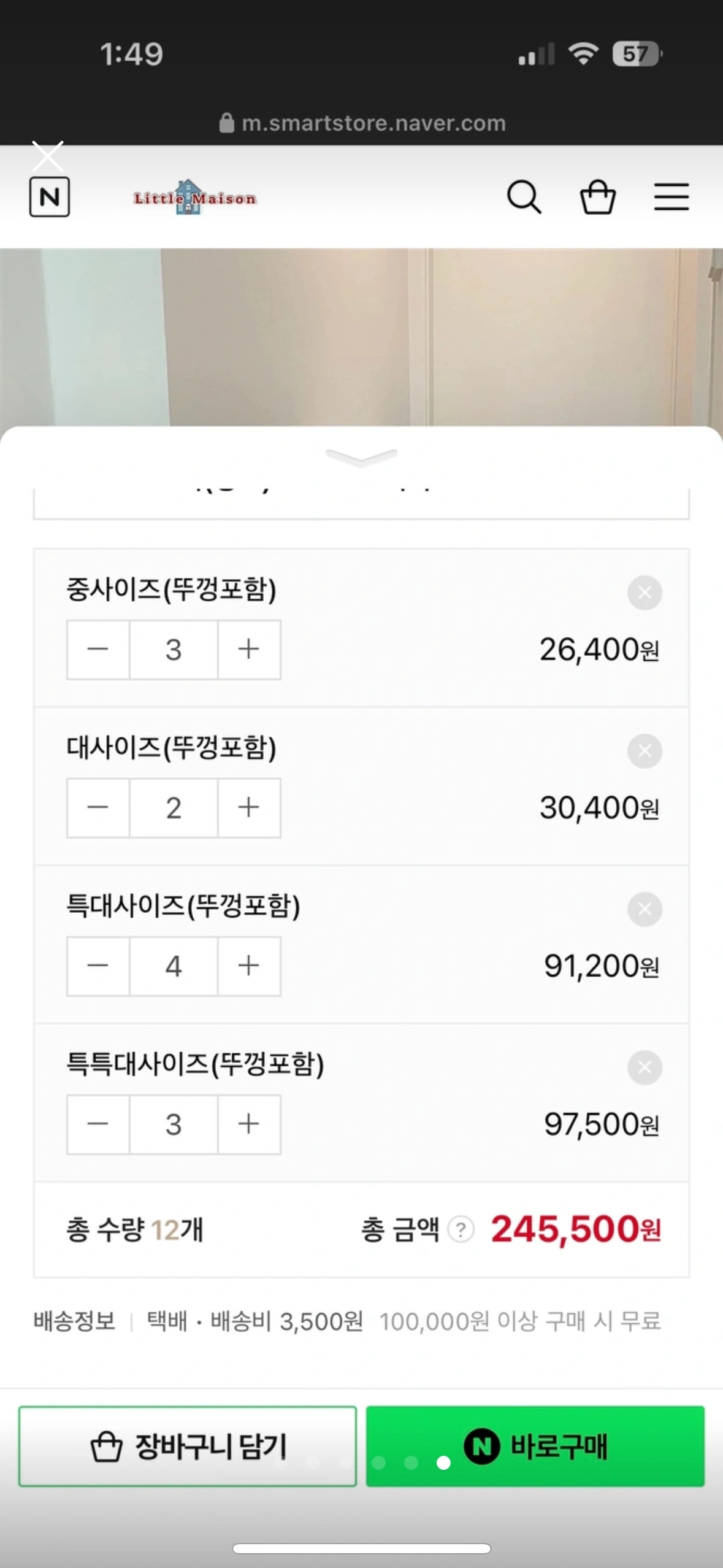Remove the 대사이즈(뚜껑포함) option
This screenshot has width=723, height=1568.
[x=645, y=751]
